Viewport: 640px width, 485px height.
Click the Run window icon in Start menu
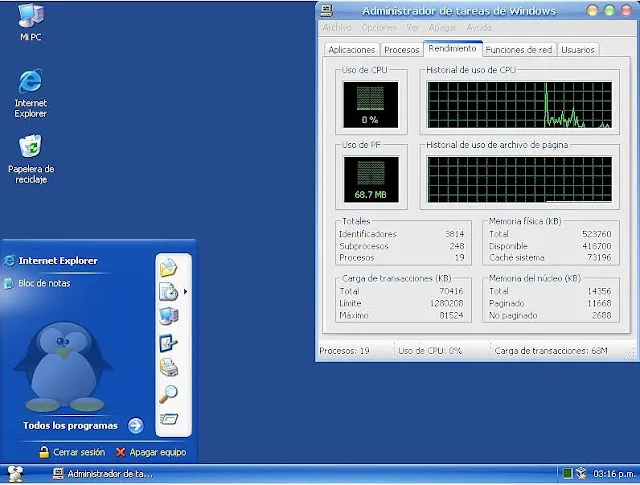point(169,419)
